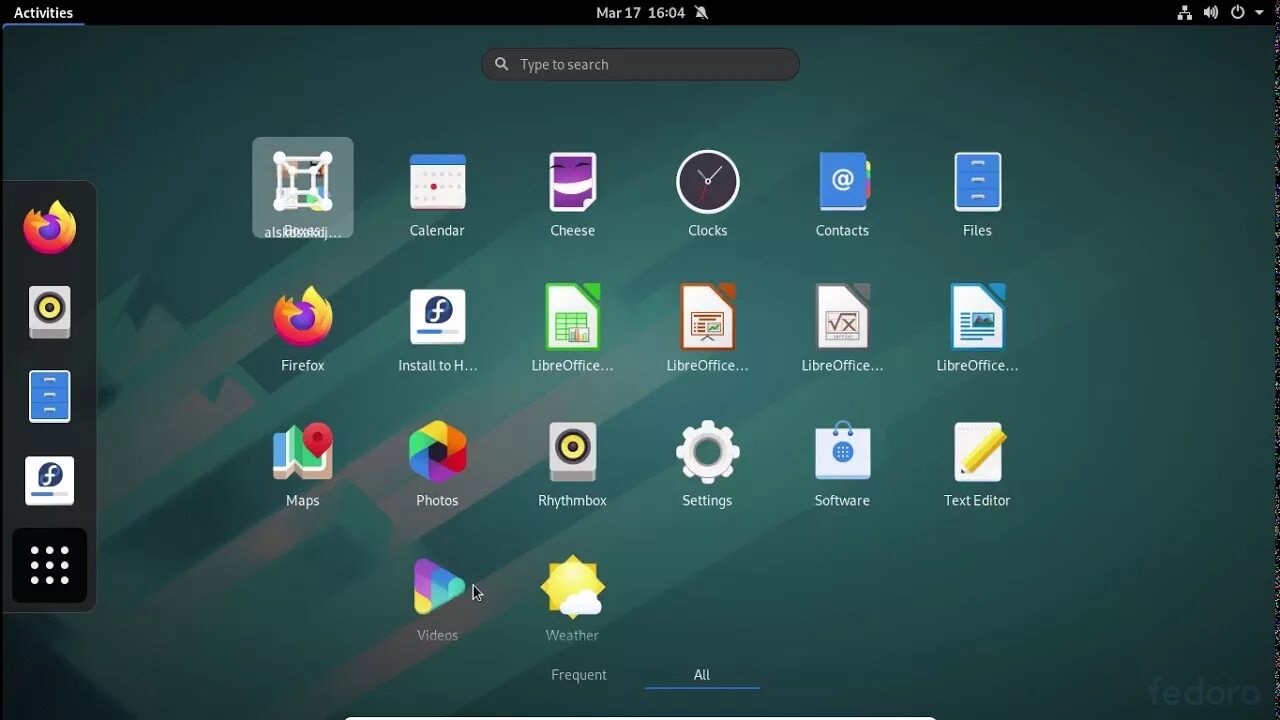Click the Calendar label text
This screenshot has height=720, width=1280.
coord(437,230)
